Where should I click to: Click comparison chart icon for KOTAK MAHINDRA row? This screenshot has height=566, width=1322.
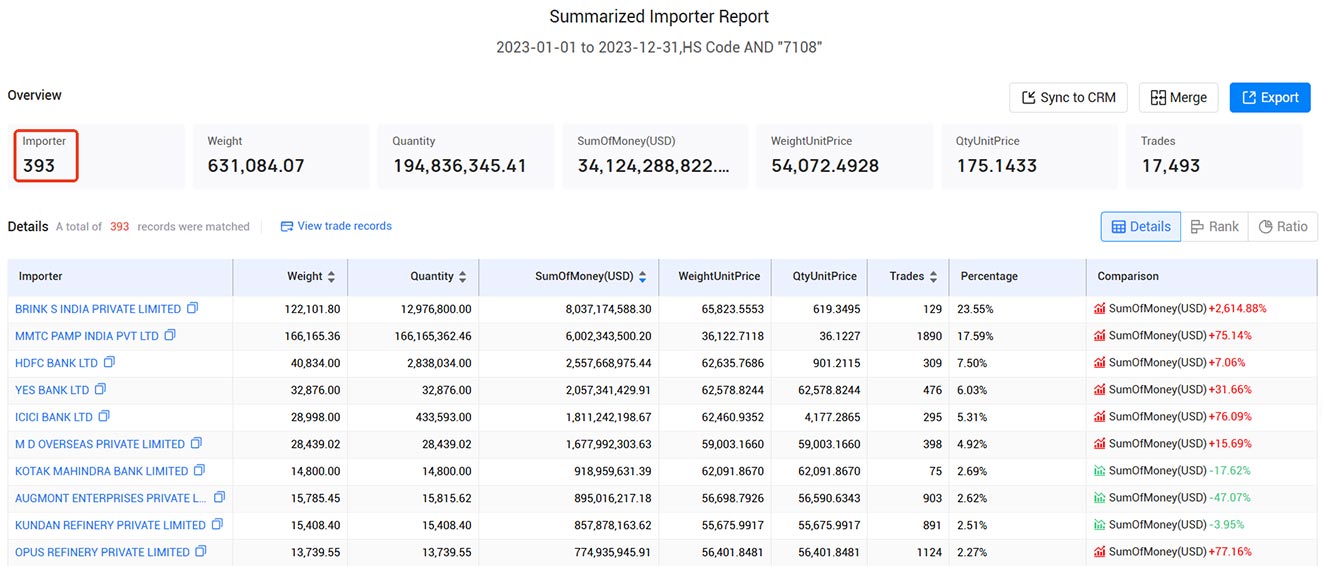1100,471
